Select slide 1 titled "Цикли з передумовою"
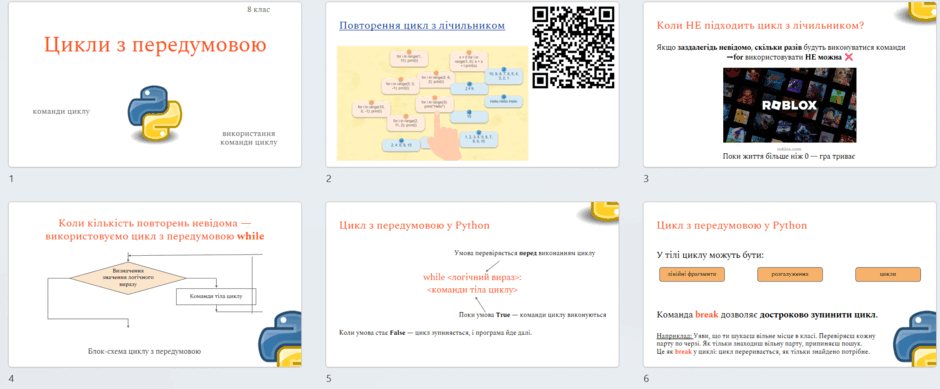The image size is (940, 389). [155, 85]
